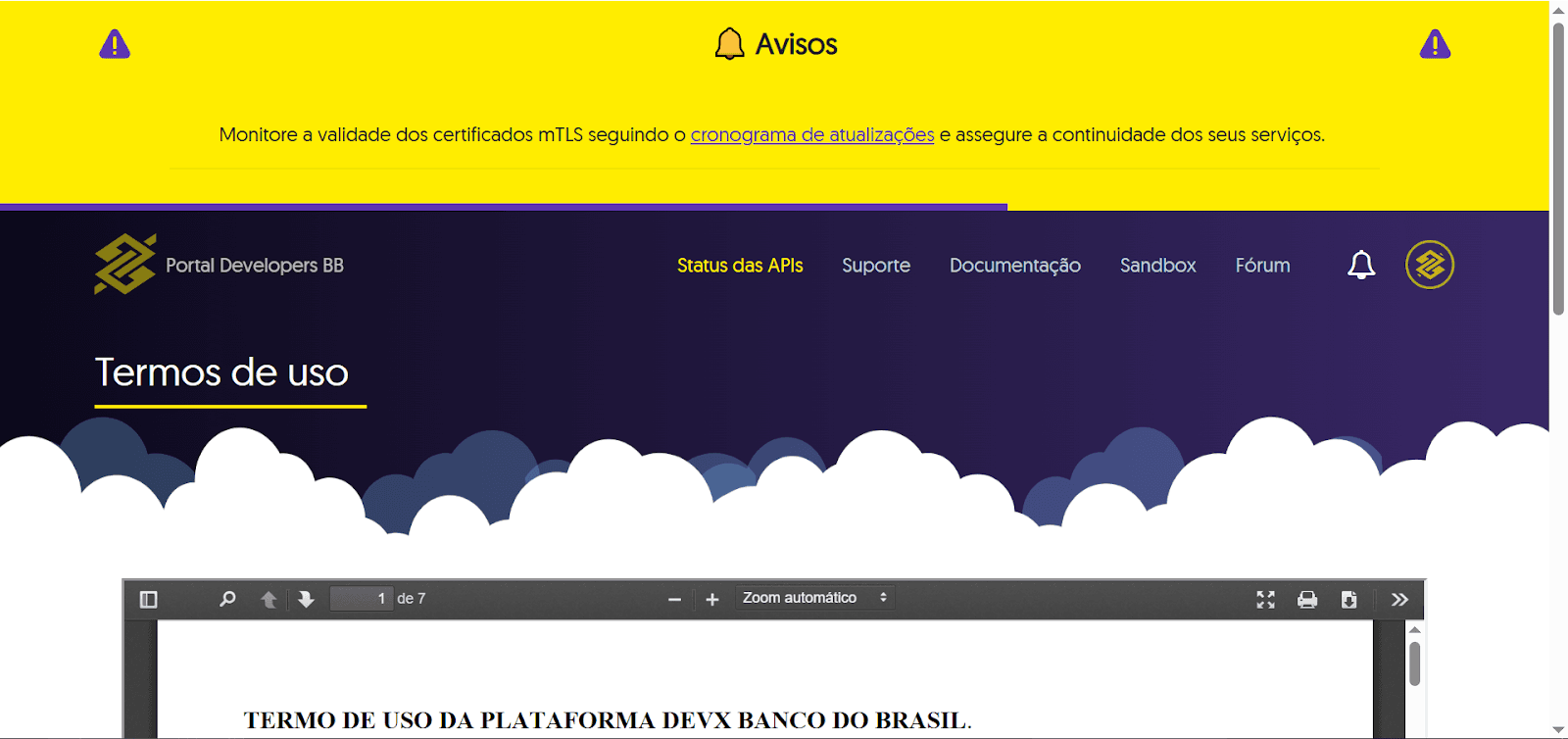This screenshot has height=739, width=1568.
Task: Print the PDF document
Action: pyautogui.click(x=1307, y=599)
